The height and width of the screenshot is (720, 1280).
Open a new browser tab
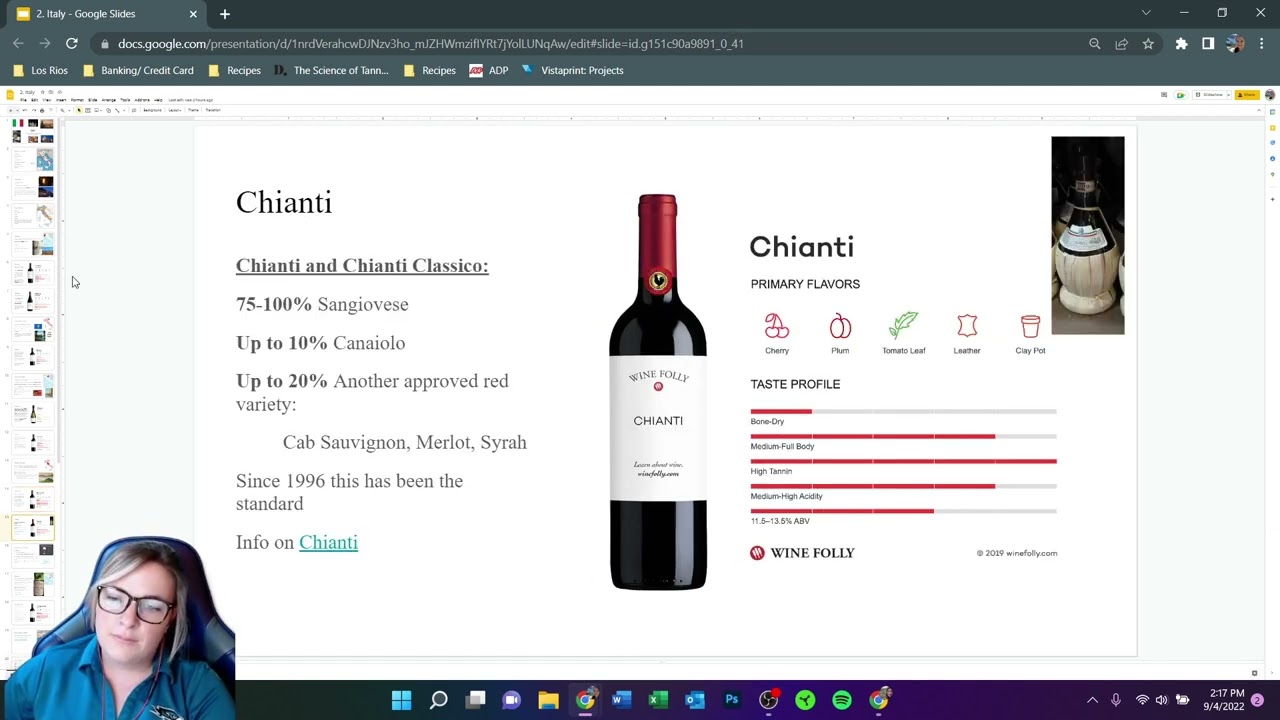[225, 14]
